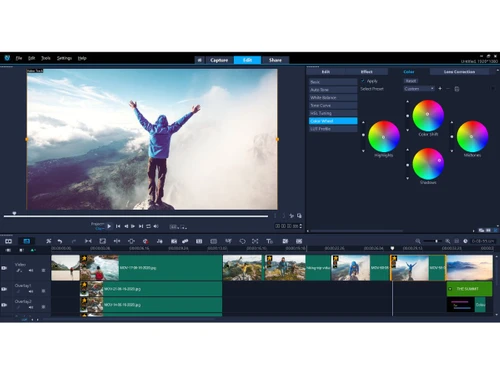The height and width of the screenshot is (375, 500).
Task: Toggle repeat playback
Action: [x=148, y=226]
